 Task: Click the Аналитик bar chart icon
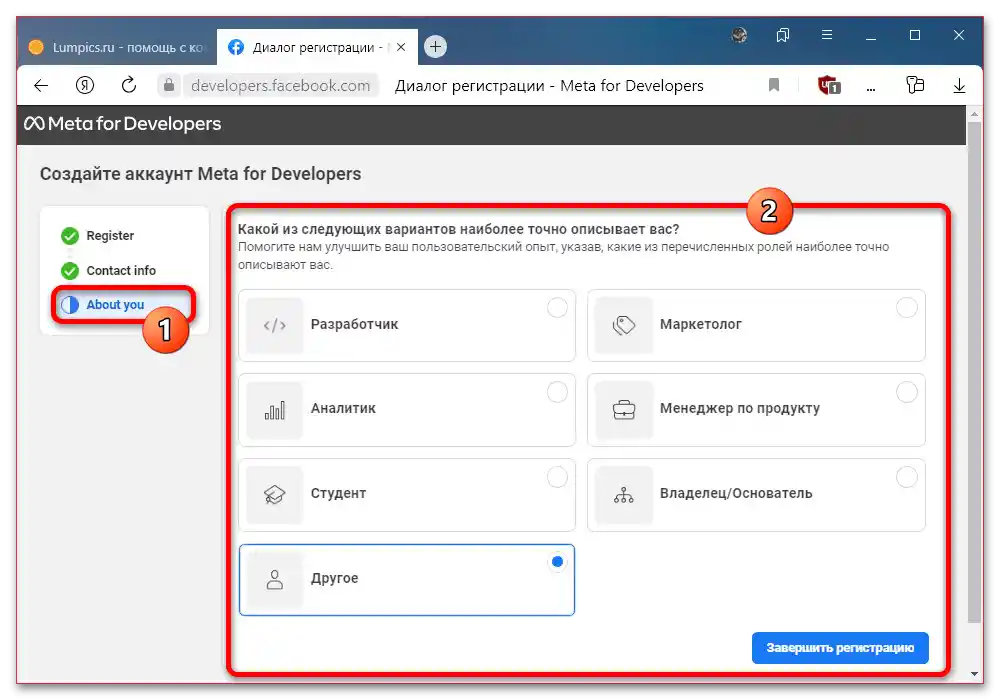point(274,409)
